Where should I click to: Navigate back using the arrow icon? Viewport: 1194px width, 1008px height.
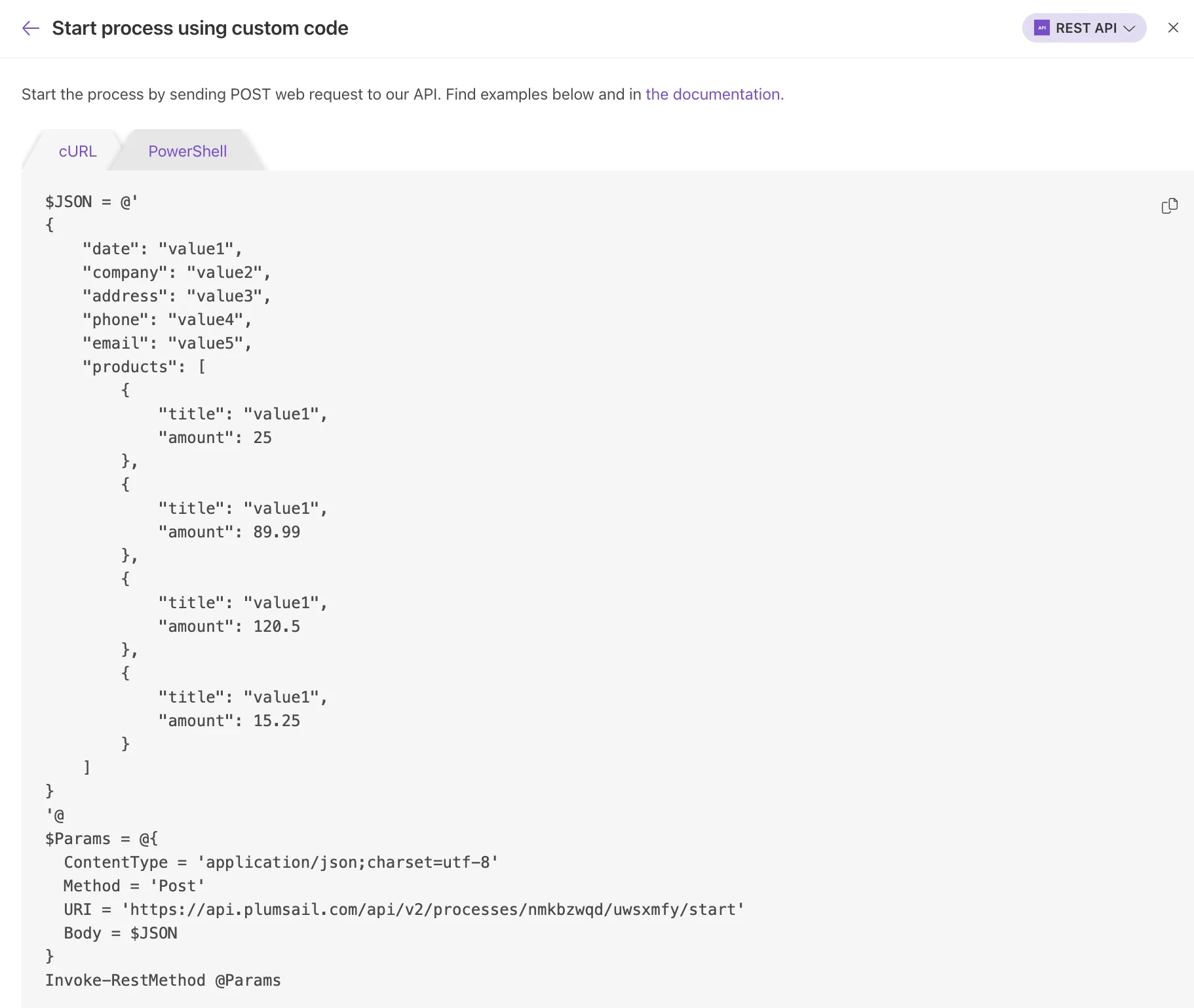coord(30,28)
